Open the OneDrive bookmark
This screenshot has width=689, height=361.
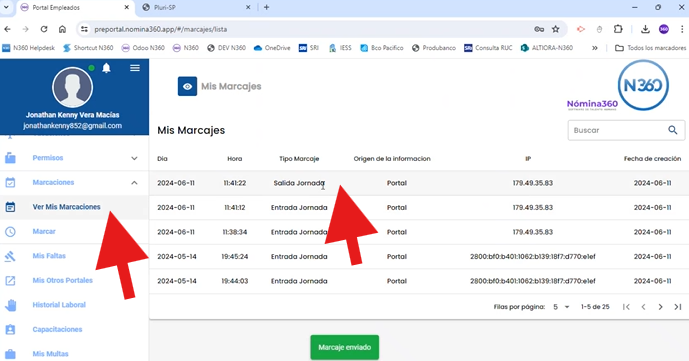(x=272, y=48)
